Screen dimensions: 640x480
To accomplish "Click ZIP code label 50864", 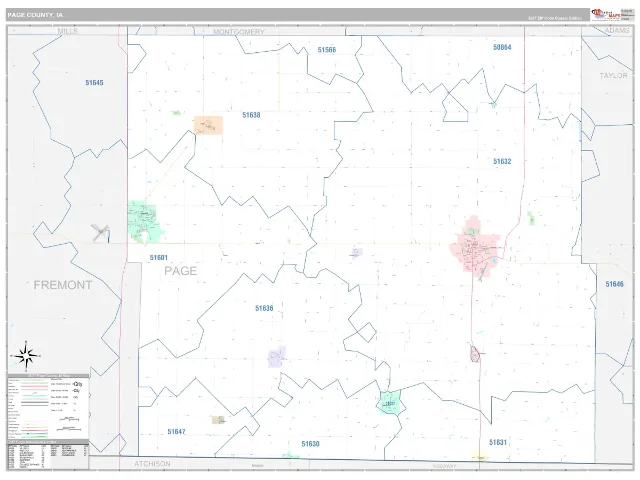I will pos(502,47).
